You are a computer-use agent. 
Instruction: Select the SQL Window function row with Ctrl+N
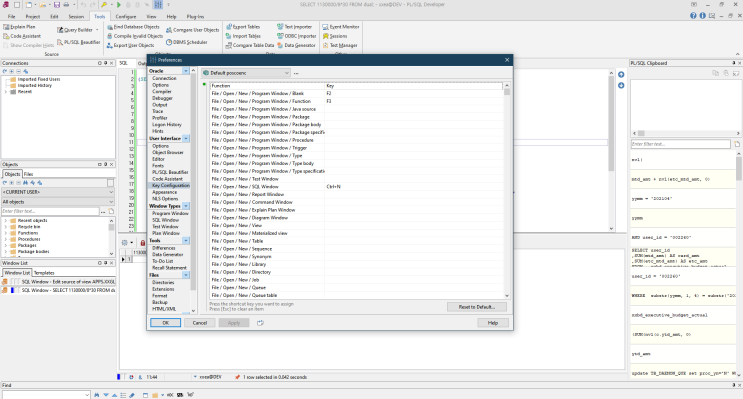357,187
